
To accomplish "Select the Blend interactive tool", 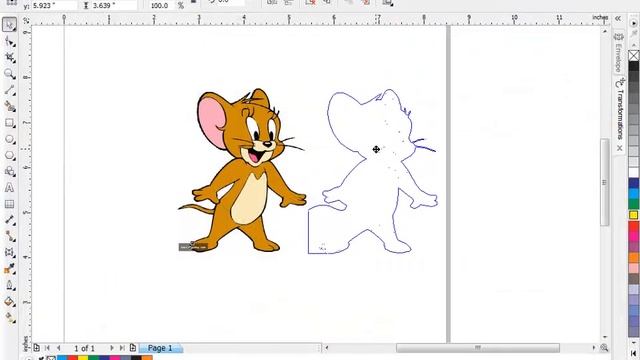I will 9,253.
